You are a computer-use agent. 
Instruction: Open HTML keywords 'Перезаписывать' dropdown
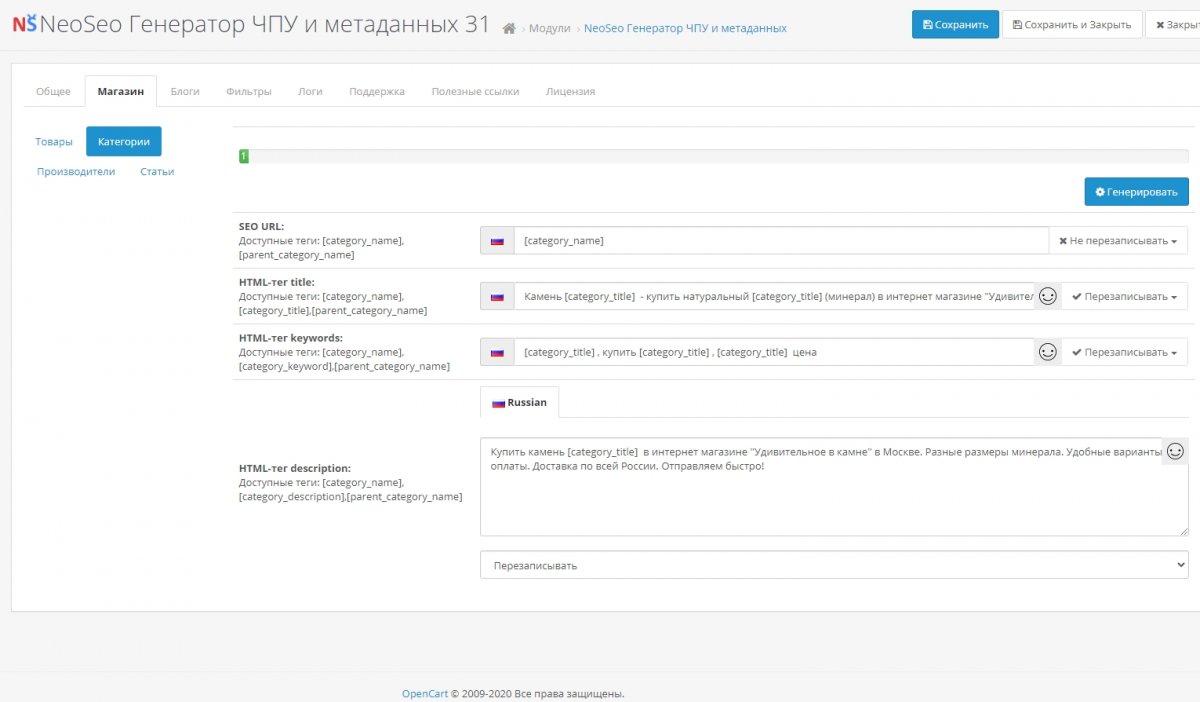[1124, 352]
